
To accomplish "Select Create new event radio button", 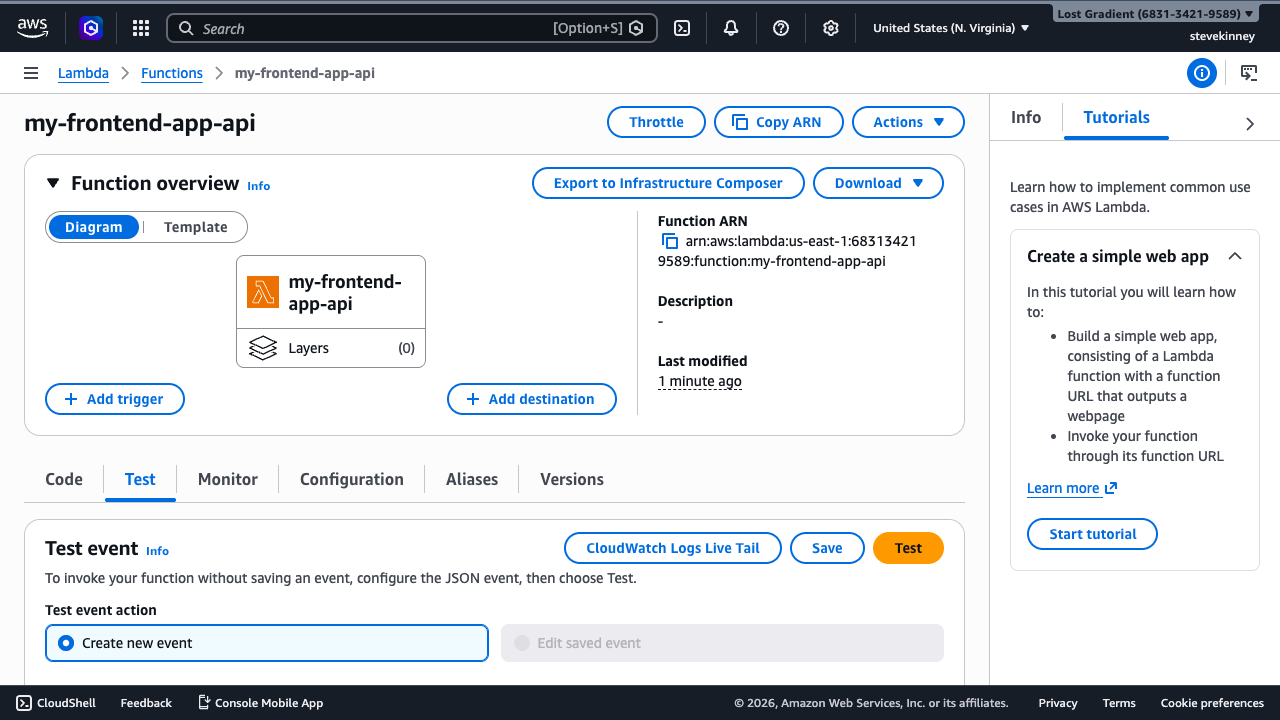I will coord(66,643).
